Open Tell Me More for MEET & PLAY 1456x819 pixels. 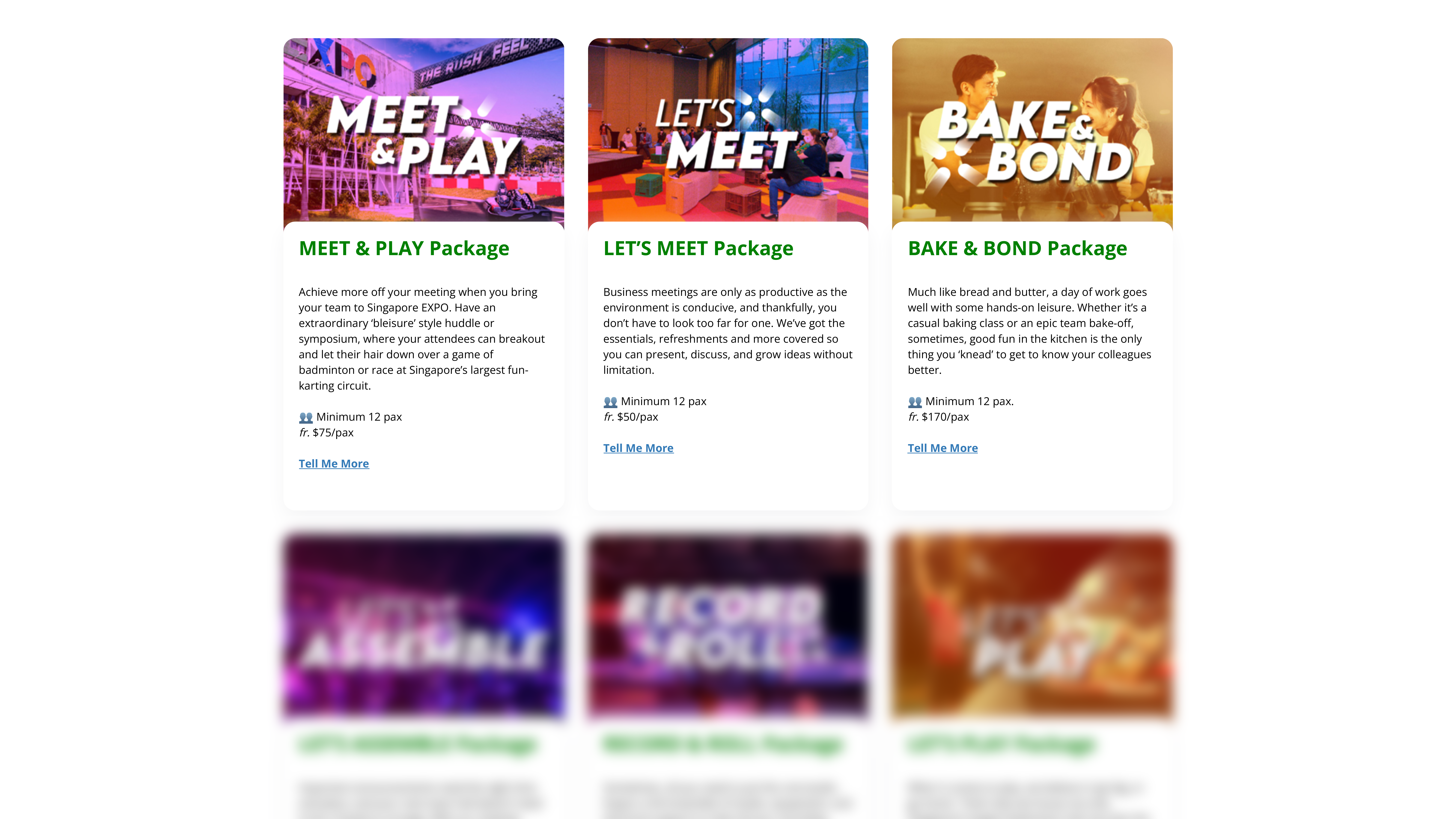click(x=333, y=464)
